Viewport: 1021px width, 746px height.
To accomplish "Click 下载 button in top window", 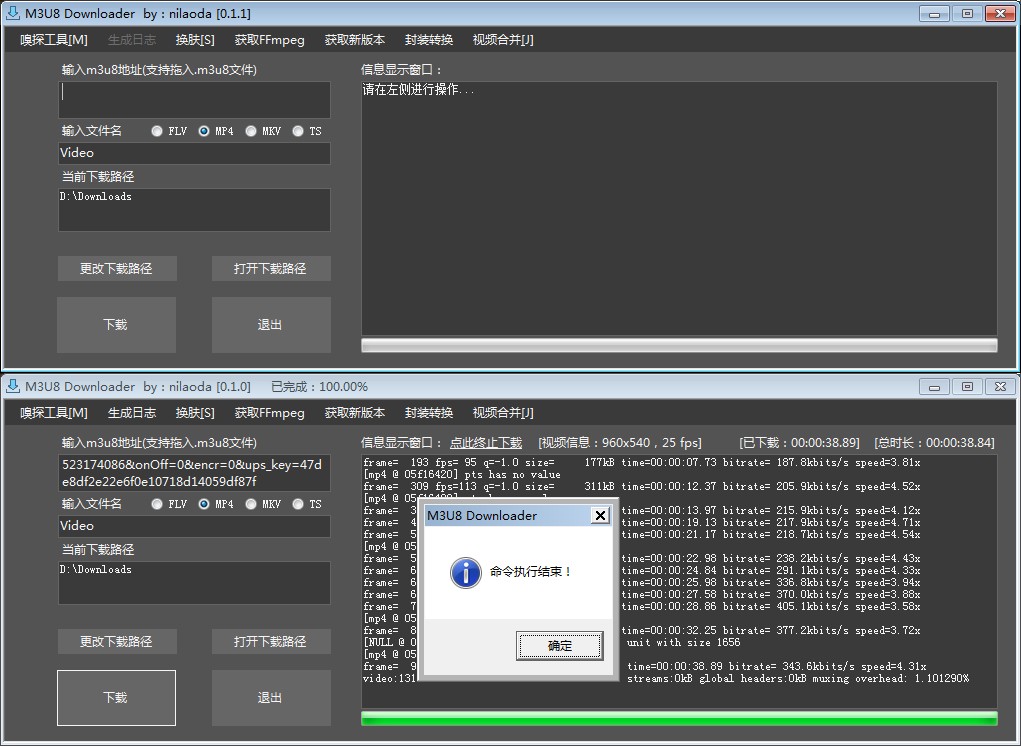I will tap(116, 325).
